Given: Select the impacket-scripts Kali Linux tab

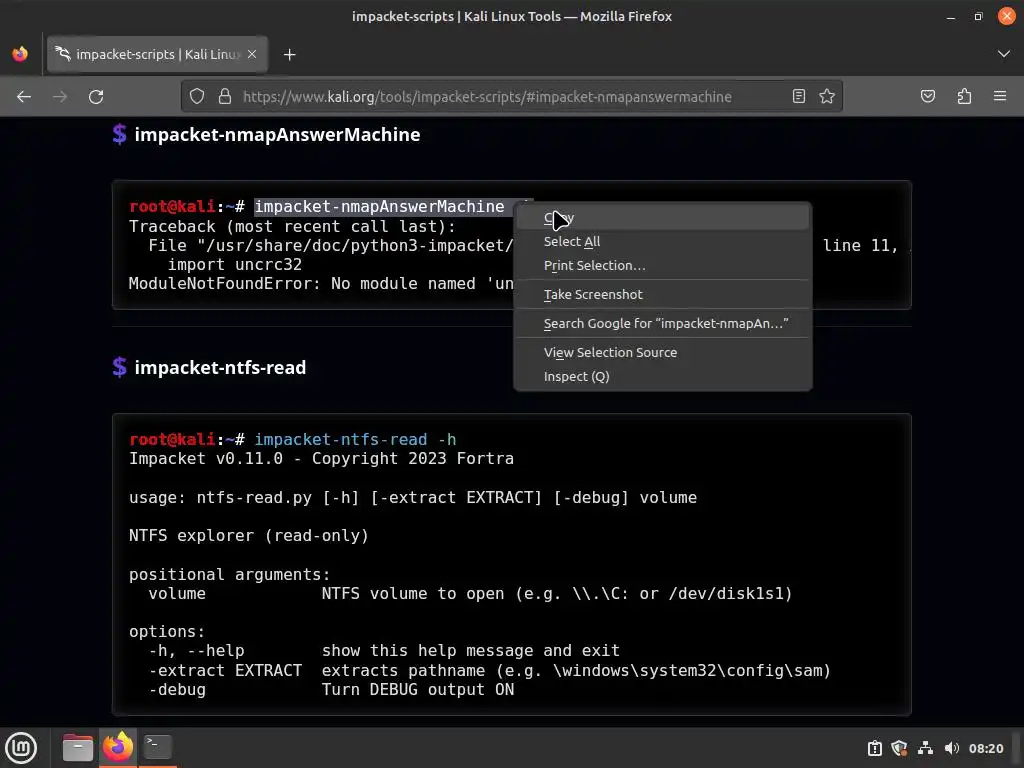Looking at the screenshot, I should point(157,54).
